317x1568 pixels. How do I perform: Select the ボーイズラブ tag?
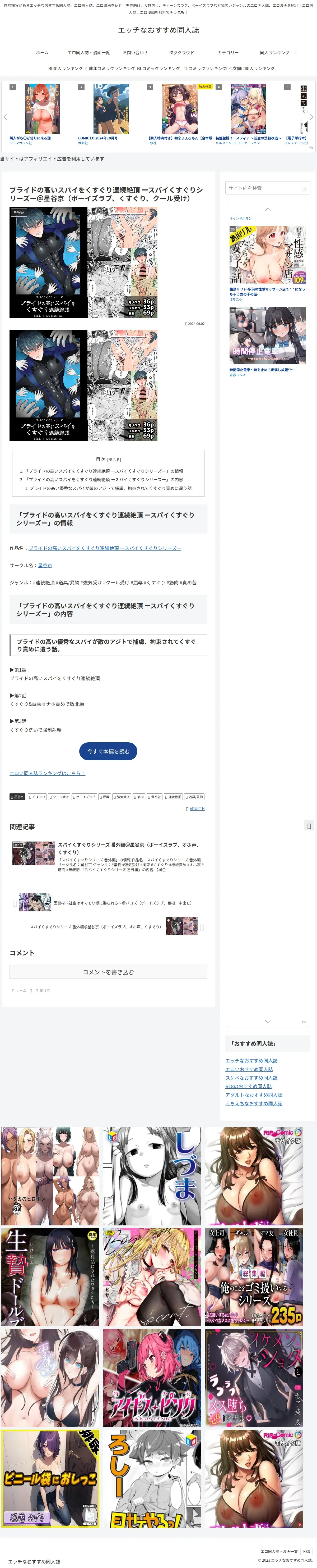click(x=85, y=797)
